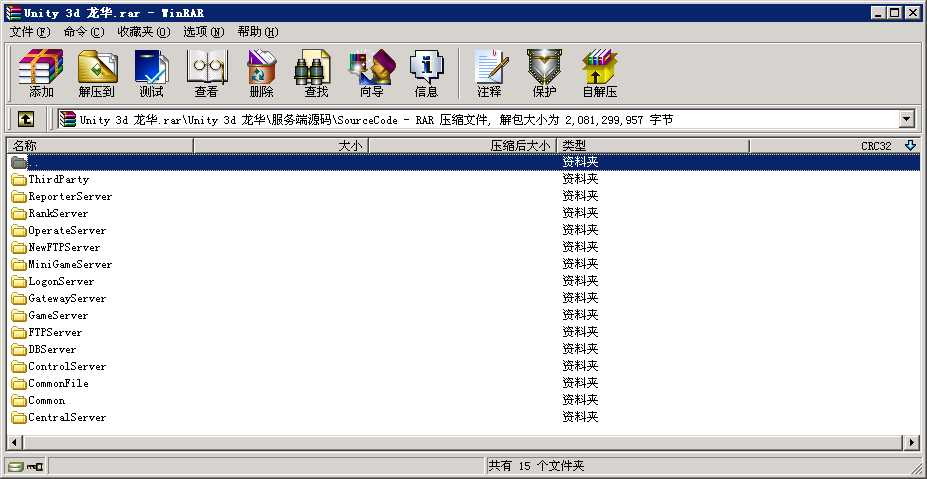Open the Favorites (收藏夹) menu

point(144,32)
